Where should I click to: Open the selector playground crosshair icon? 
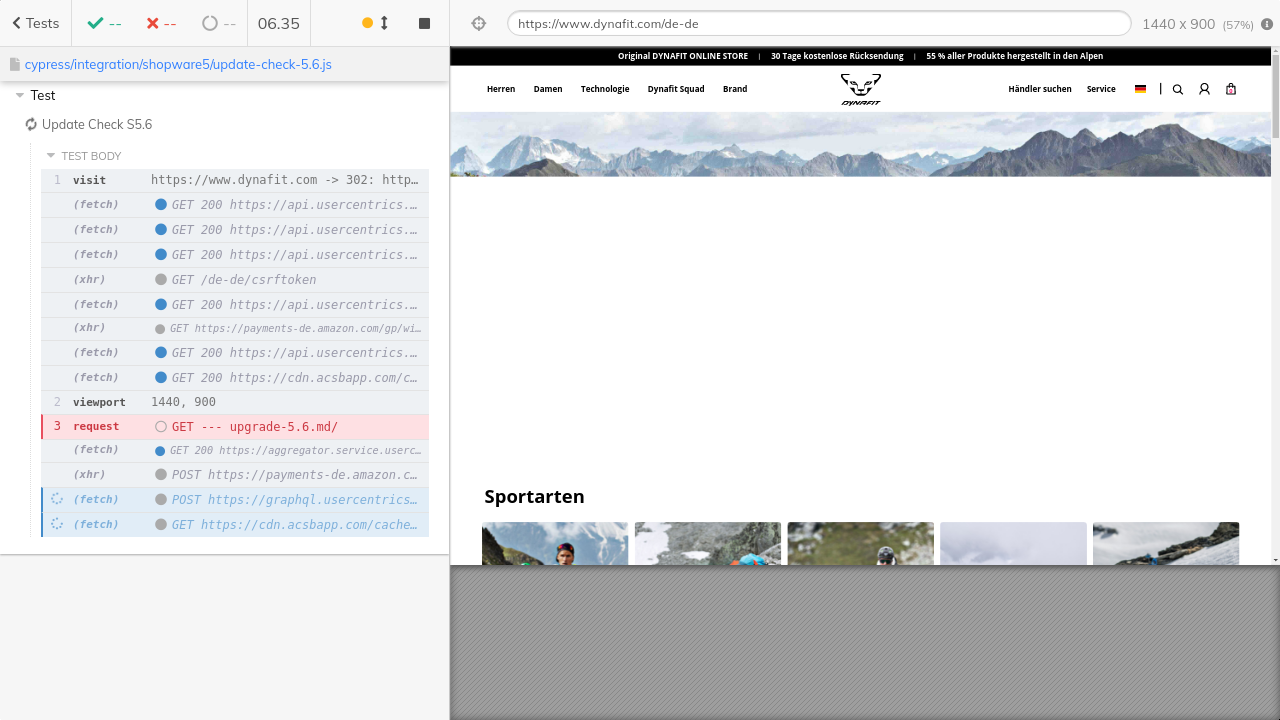[x=478, y=23]
